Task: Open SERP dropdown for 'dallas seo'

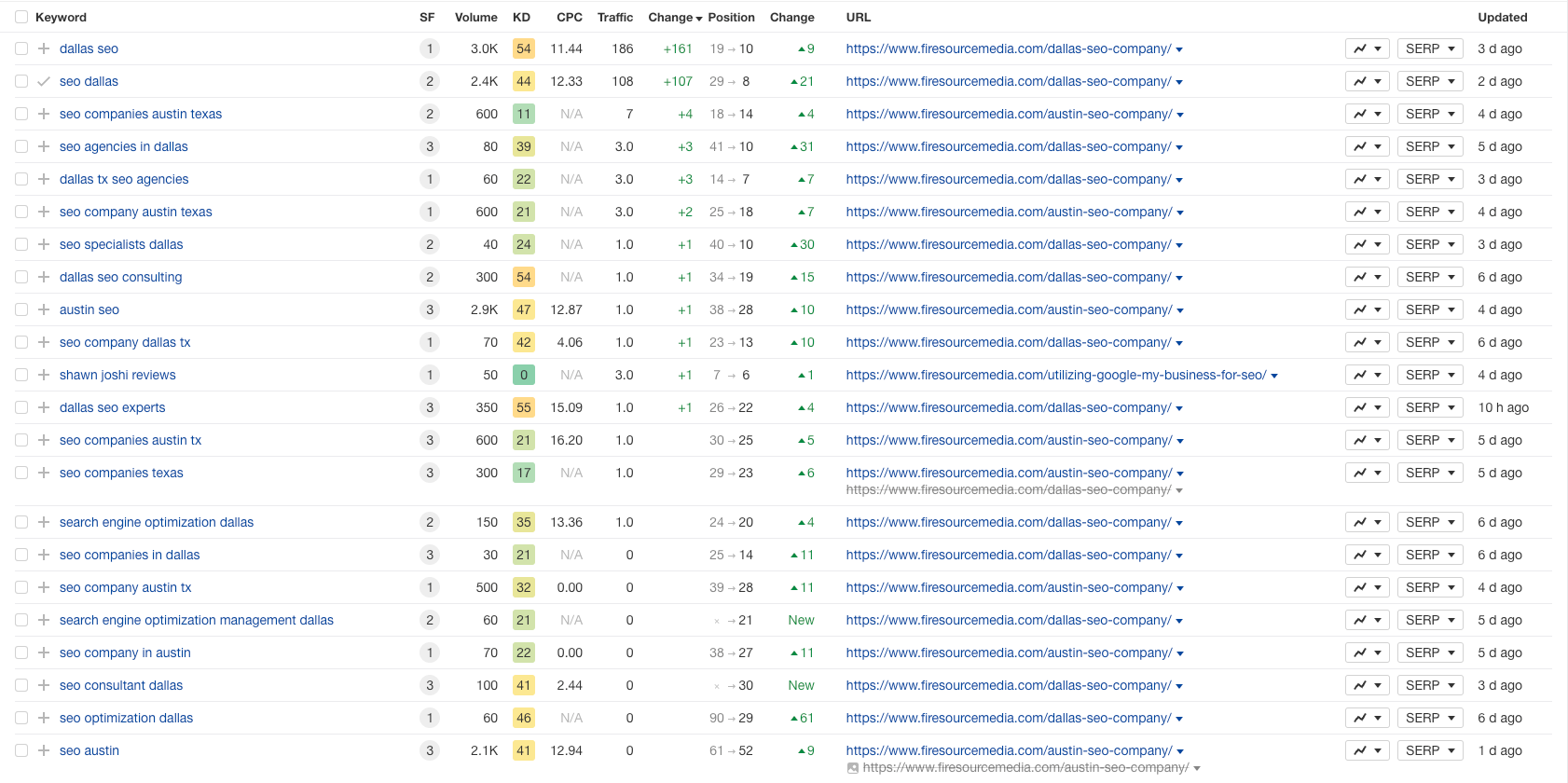Action: pos(1430,48)
